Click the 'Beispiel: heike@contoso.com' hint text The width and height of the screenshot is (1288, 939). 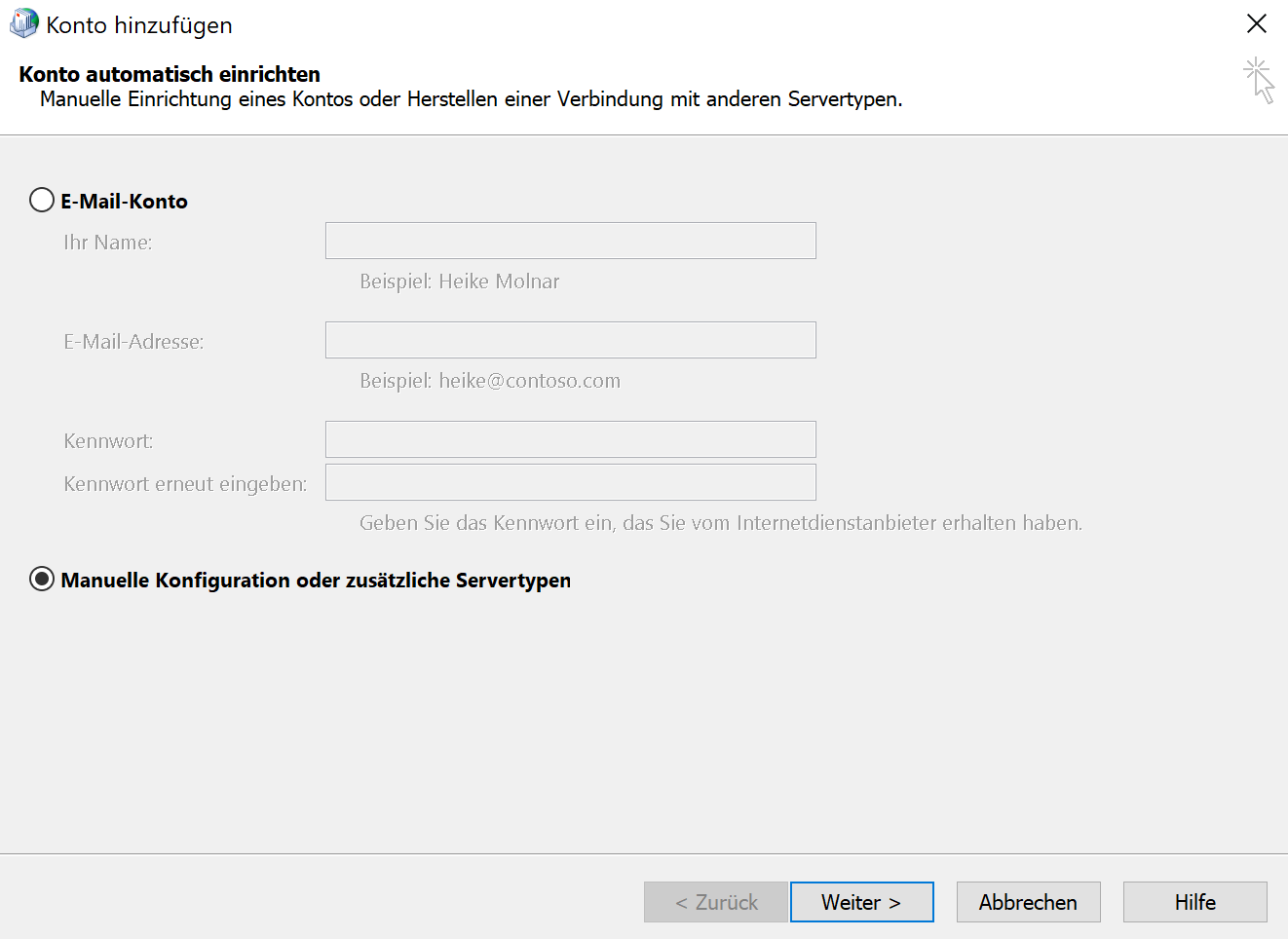tap(490, 381)
